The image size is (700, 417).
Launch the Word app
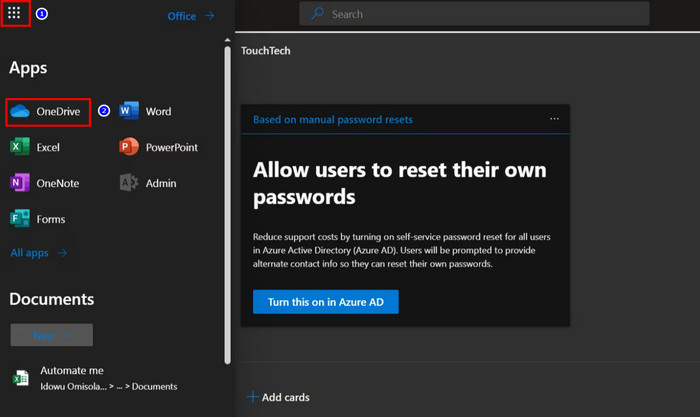(x=146, y=112)
